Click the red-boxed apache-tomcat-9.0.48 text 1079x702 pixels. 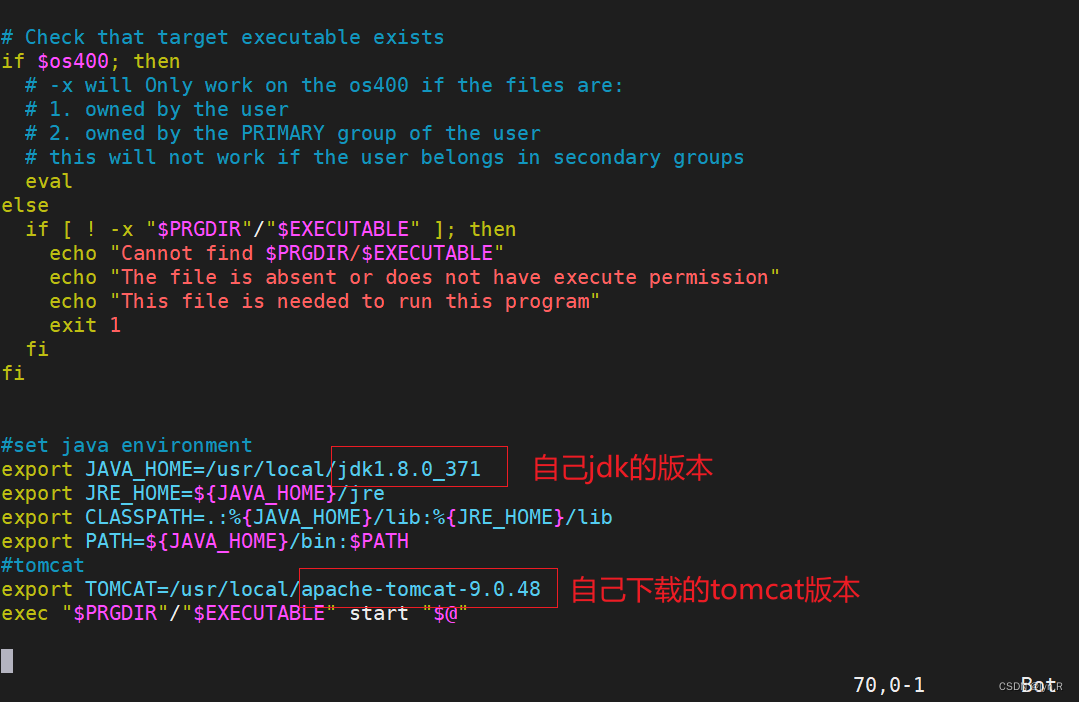[423, 589]
